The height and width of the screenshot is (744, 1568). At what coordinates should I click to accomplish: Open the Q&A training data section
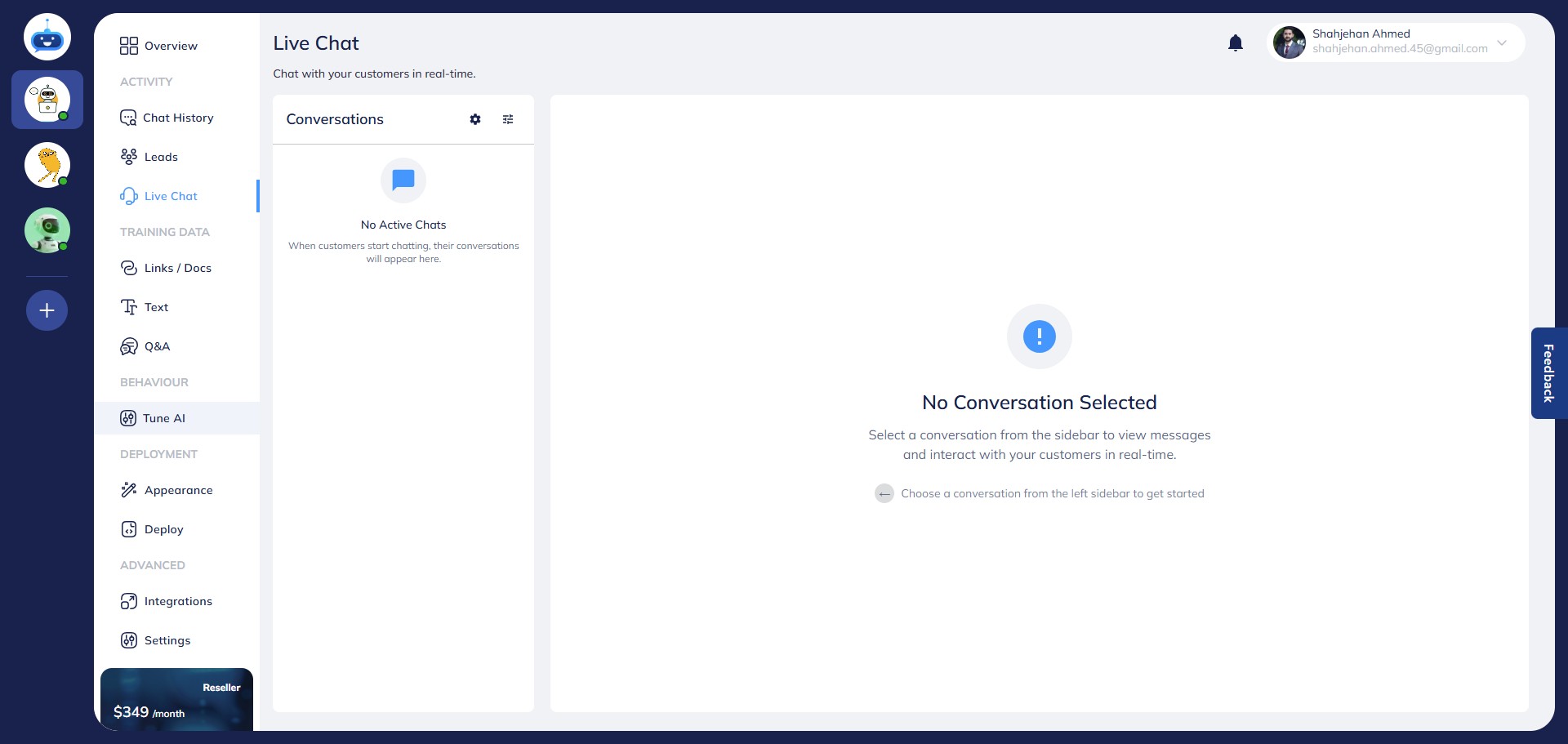coord(157,345)
